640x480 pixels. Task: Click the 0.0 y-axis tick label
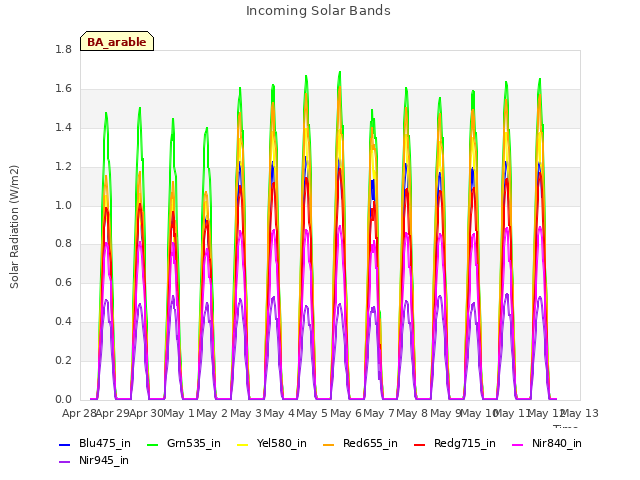click(63, 399)
